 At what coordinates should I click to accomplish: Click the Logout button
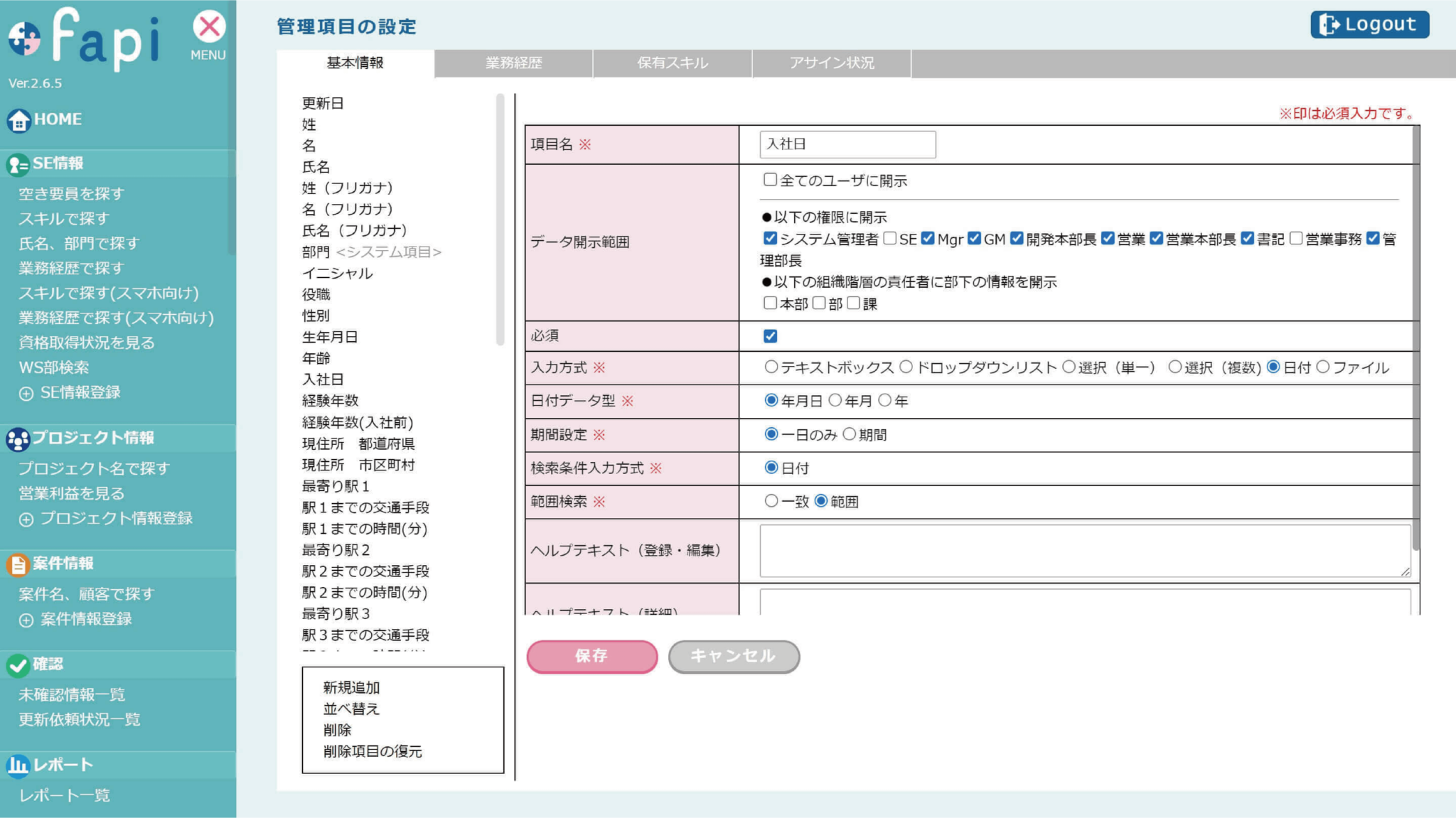click(x=1369, y=25)
